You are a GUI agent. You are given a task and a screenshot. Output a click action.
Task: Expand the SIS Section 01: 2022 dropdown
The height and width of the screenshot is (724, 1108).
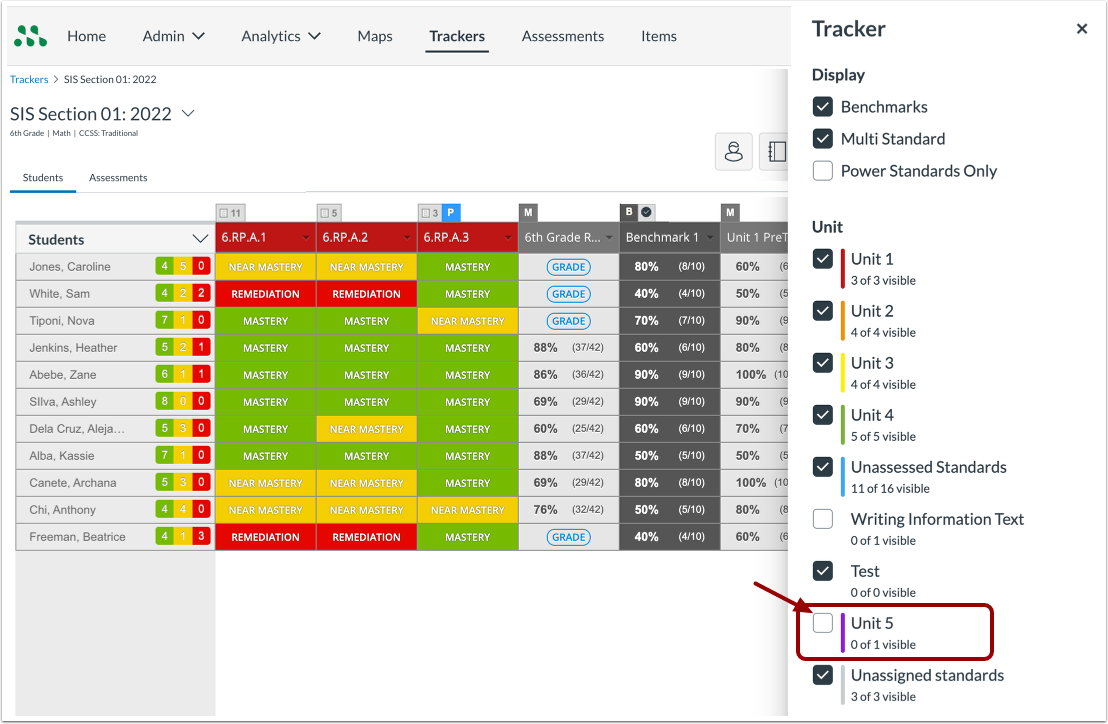188,114
